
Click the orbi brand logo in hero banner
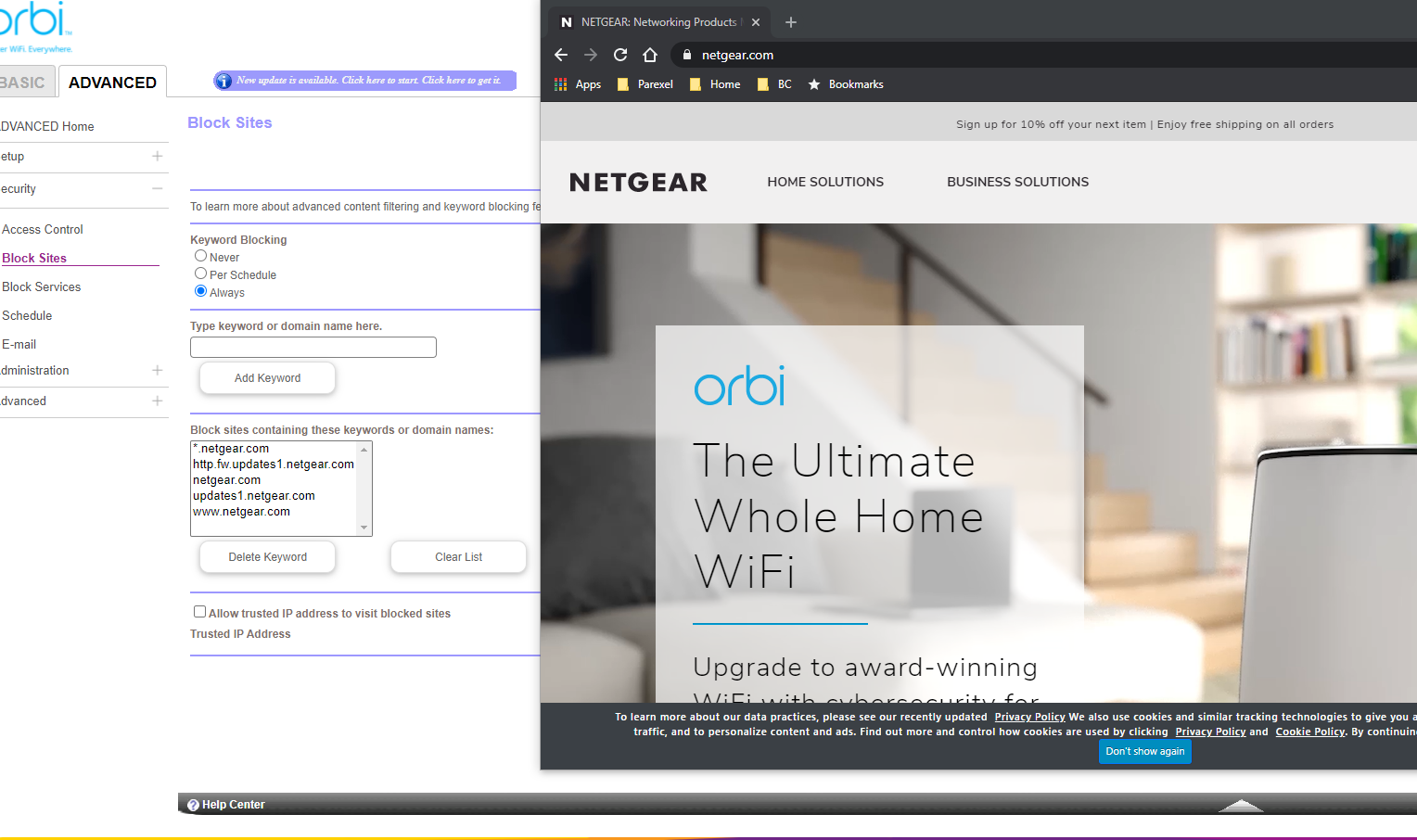pos(739,385)
